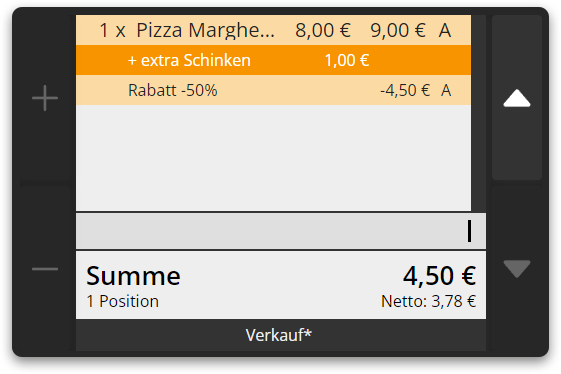Click the 1 x quantity on pizza row
This screenshot has height=374, width=561.
(112, 30)
